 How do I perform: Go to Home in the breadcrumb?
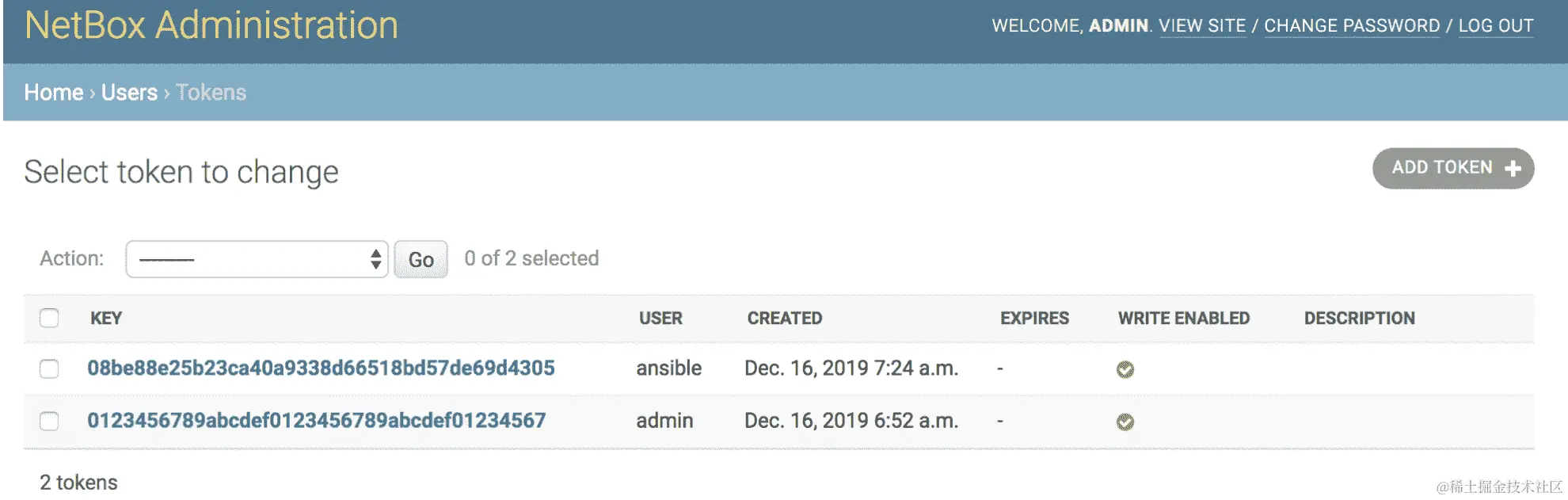pyautogui.click(x=53, y=93)
